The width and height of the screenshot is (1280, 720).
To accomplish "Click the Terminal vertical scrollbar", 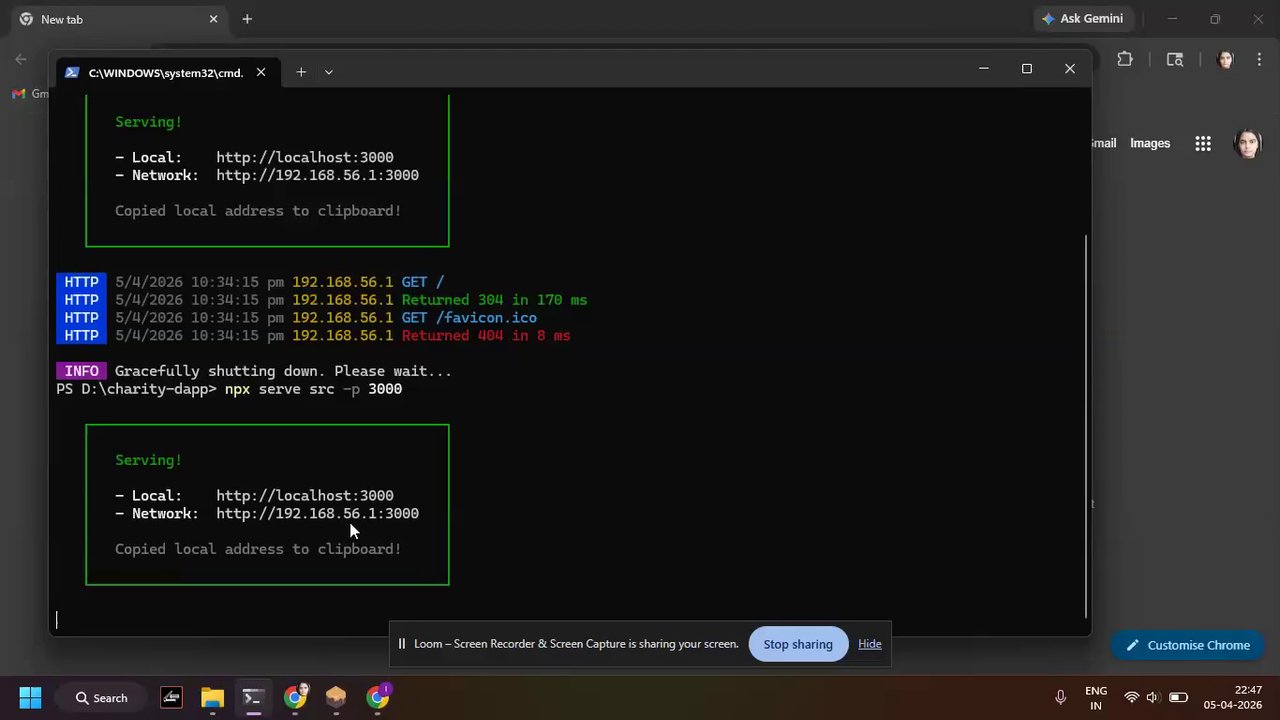I will pos(1086,425).
